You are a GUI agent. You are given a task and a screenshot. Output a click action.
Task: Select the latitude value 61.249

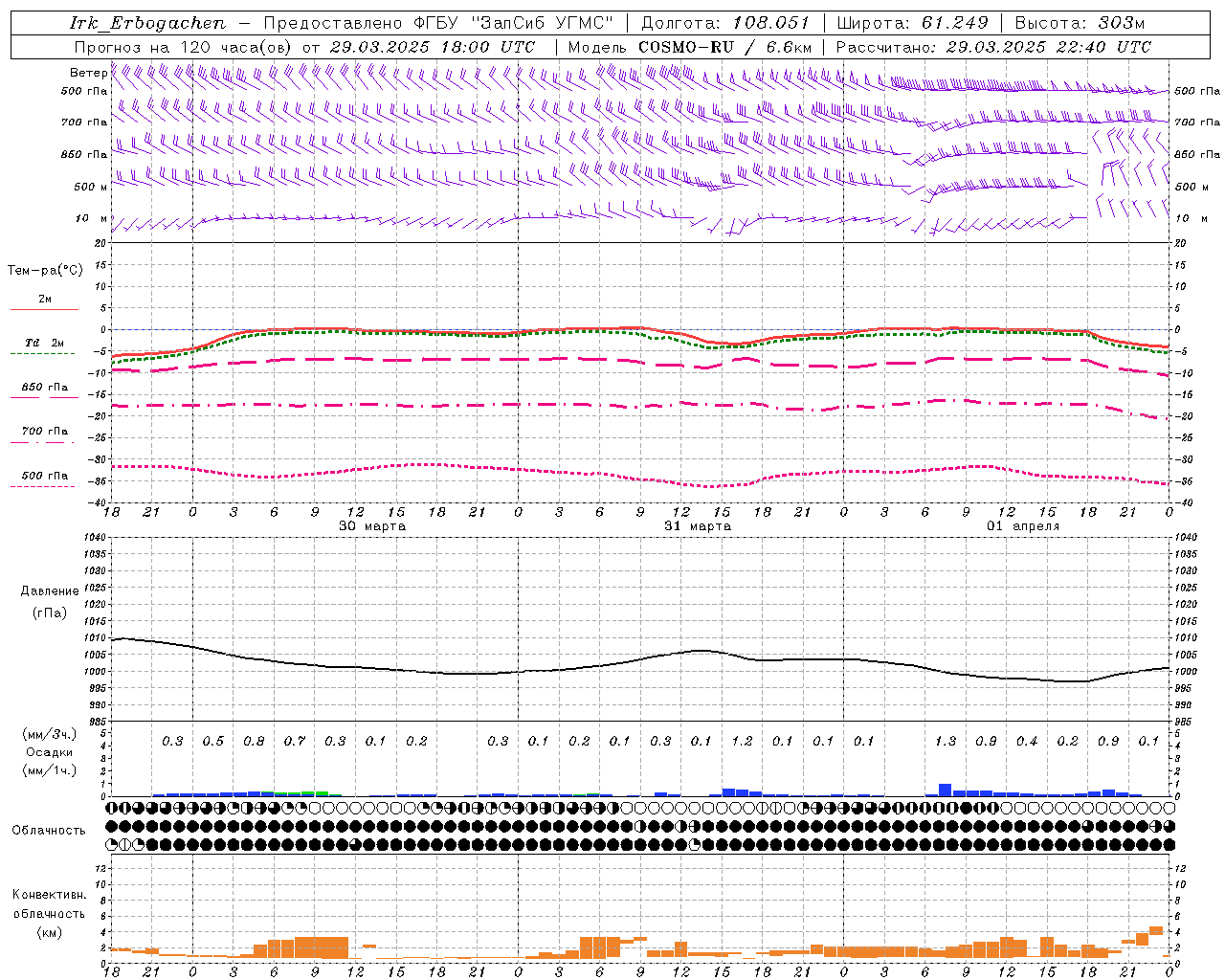pyautogui.click(x=954, y=23)
